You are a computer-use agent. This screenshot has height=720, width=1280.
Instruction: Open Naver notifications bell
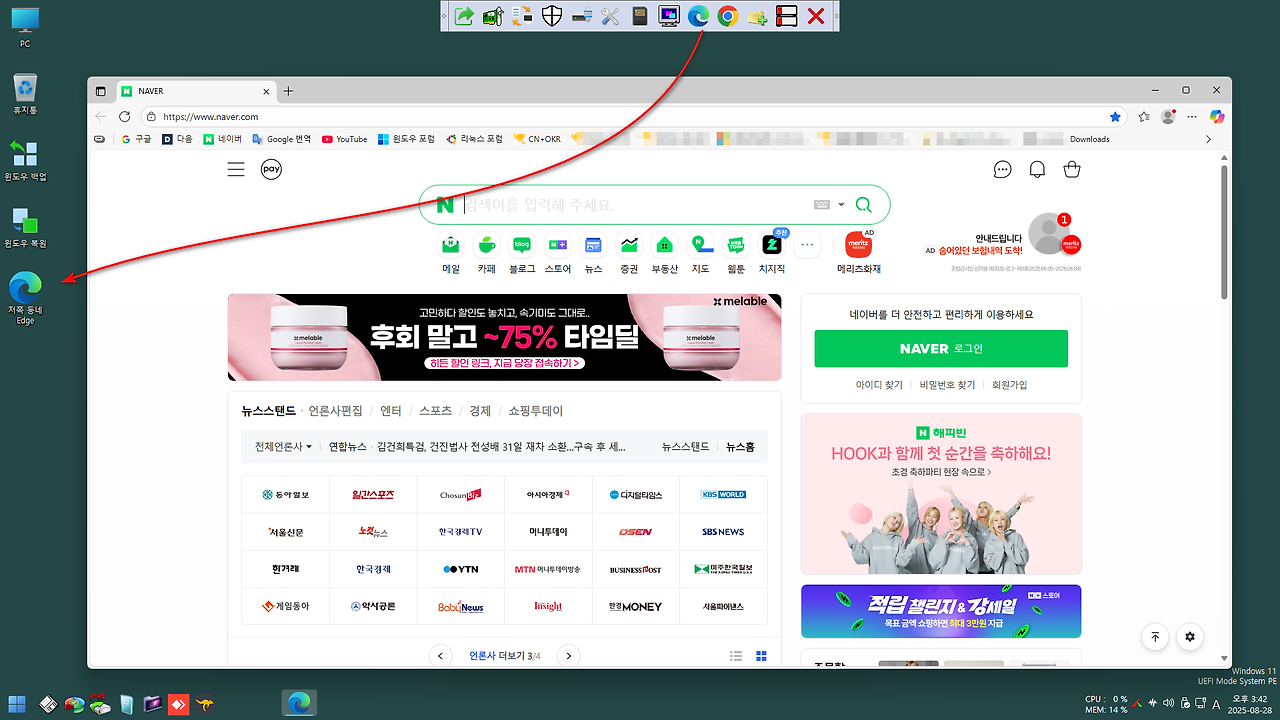coord(1037,169)
